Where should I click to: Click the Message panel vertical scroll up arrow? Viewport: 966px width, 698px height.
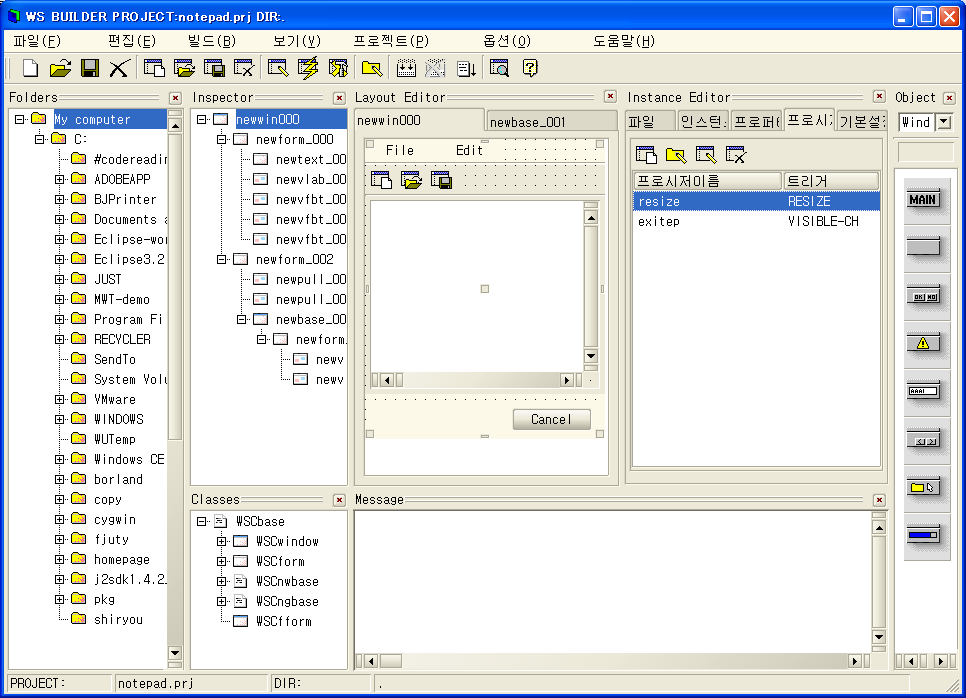coord(879,528)
